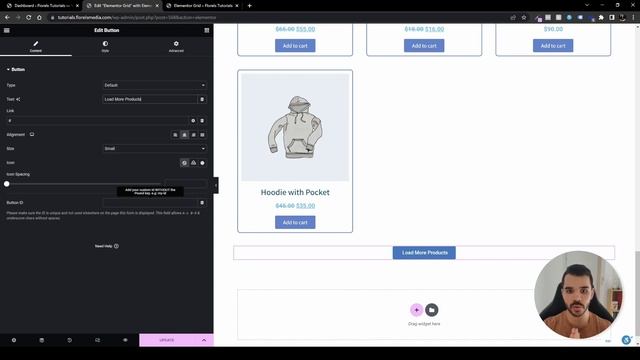Viewport: 640px width, 360px height.
Task: Open a new browser tab
Action: tap(249, 6)
